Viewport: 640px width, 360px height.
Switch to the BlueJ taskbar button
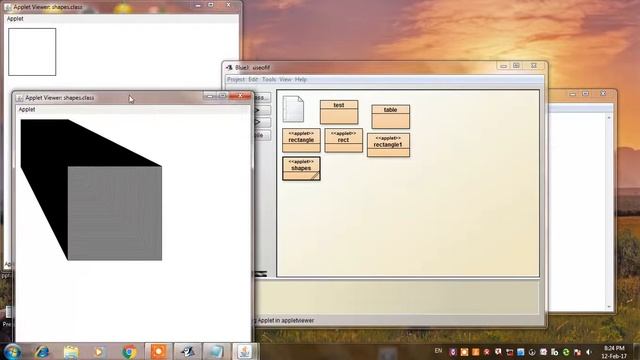[188, 352]
